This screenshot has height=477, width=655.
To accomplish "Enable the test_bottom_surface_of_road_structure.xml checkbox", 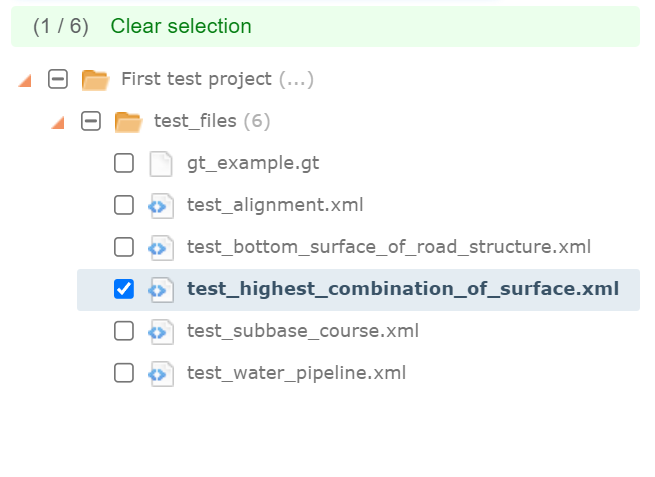I will click(x=124, y=248).
